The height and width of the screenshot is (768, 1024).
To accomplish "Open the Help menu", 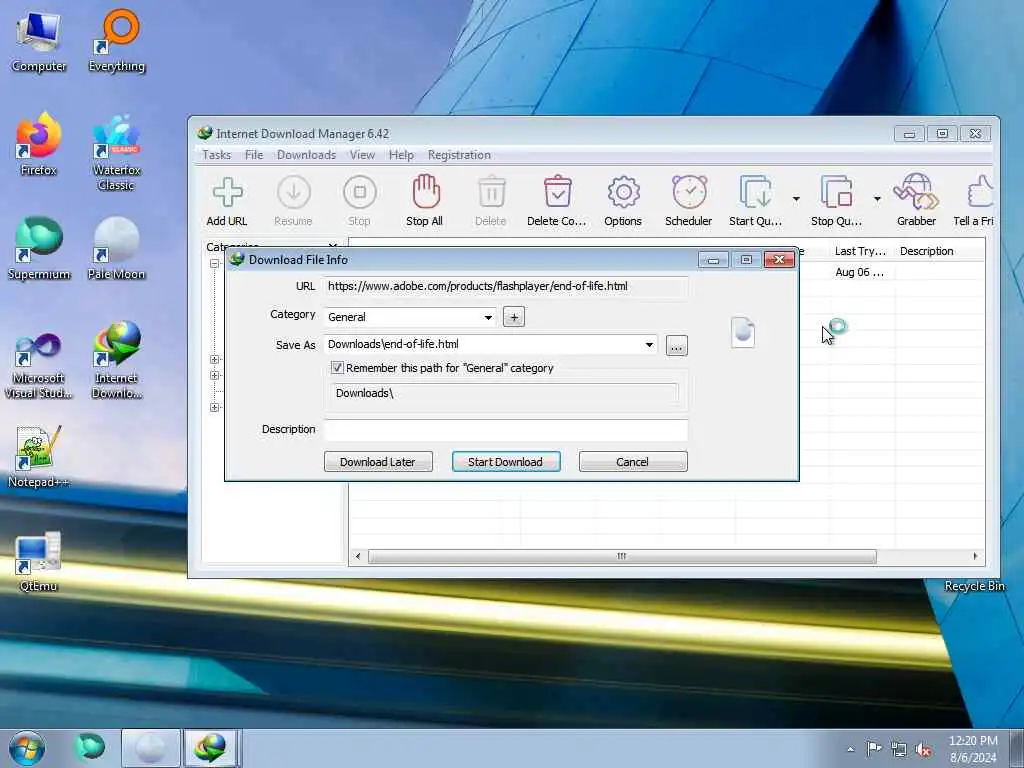I will coord(401,155).
